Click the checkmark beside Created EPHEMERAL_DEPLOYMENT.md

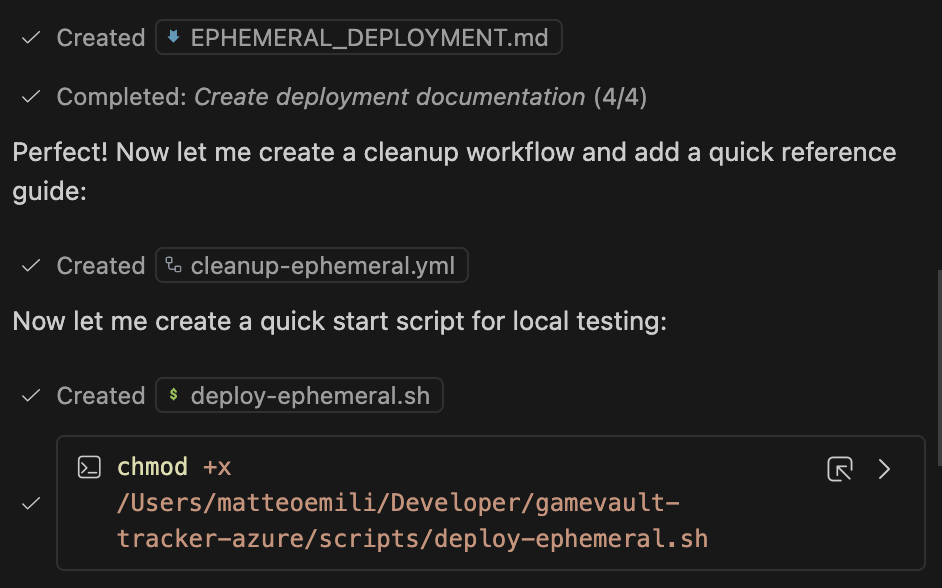pyautogui.click(x=31, y=38)
